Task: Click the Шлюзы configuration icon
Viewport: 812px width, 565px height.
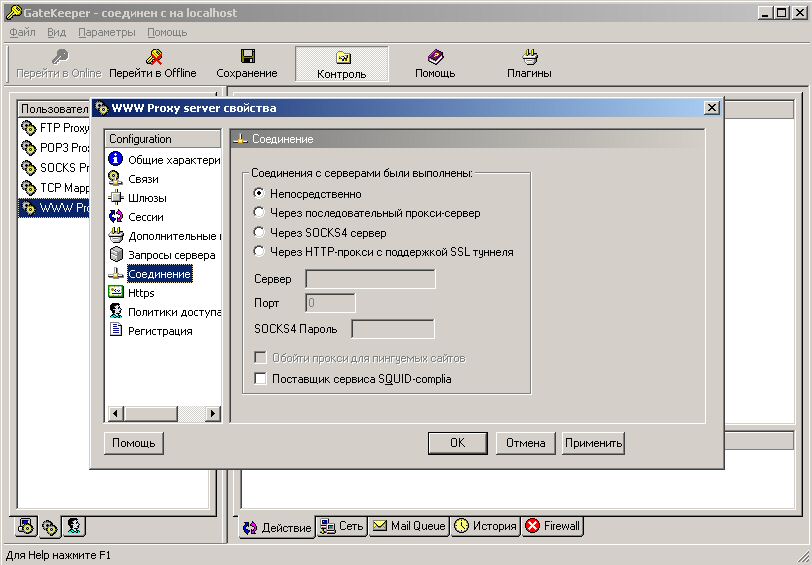Action: (115, 197)
